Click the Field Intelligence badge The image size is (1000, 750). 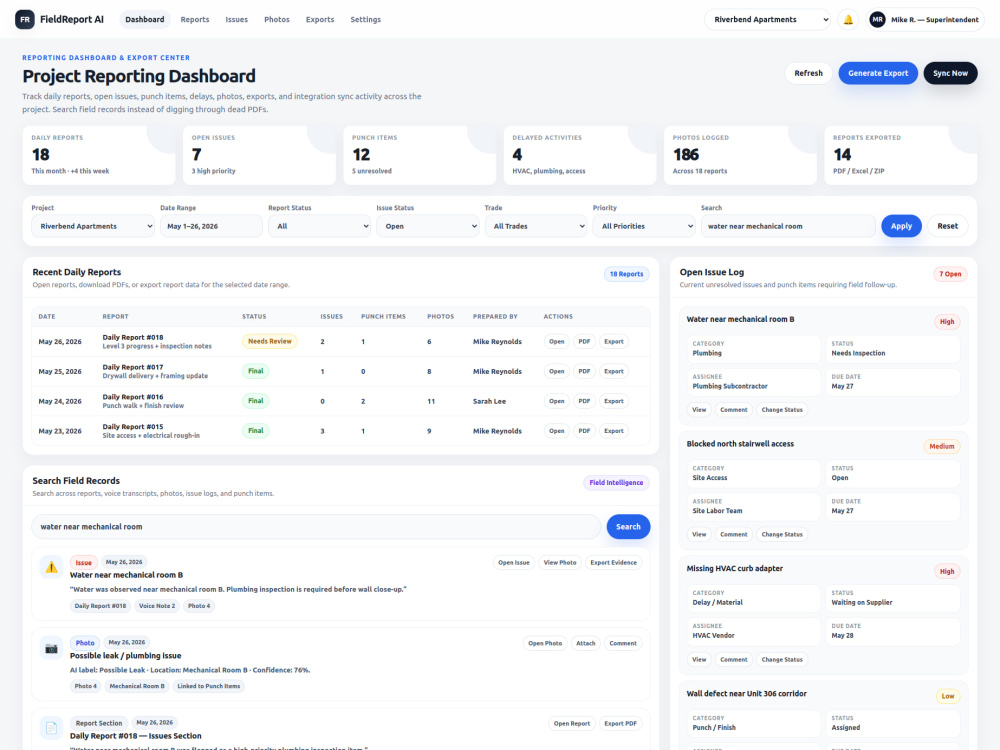[616, 483]
